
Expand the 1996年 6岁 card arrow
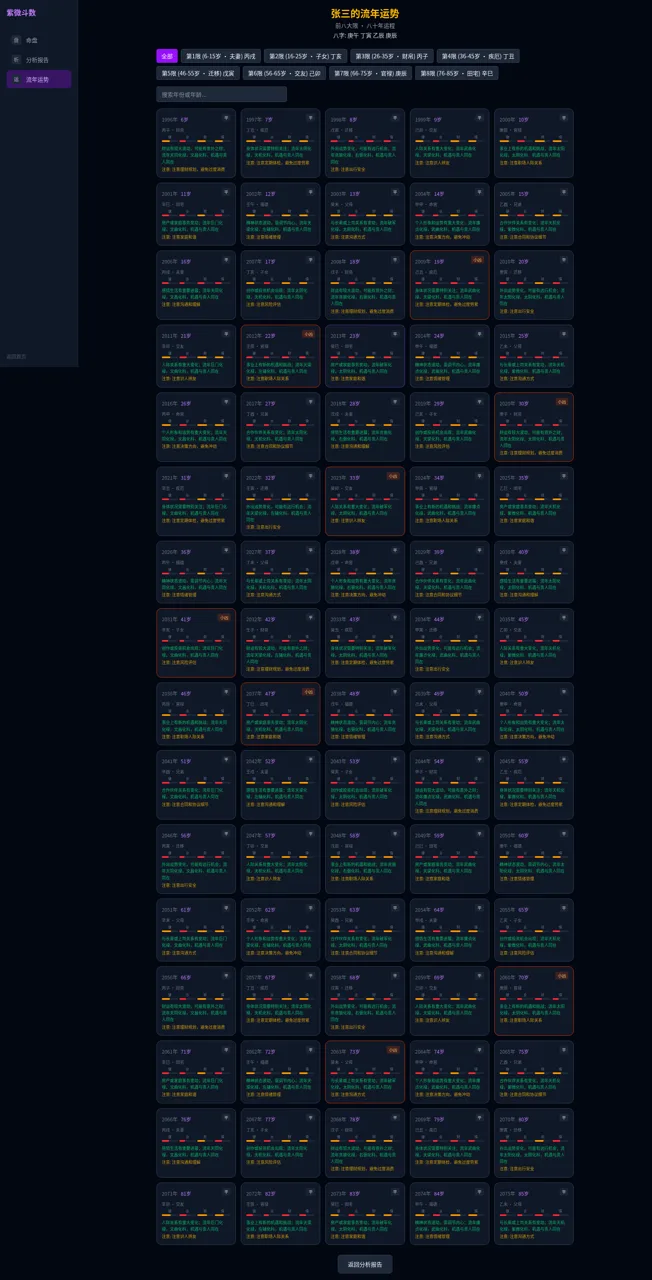click(225, 118)
